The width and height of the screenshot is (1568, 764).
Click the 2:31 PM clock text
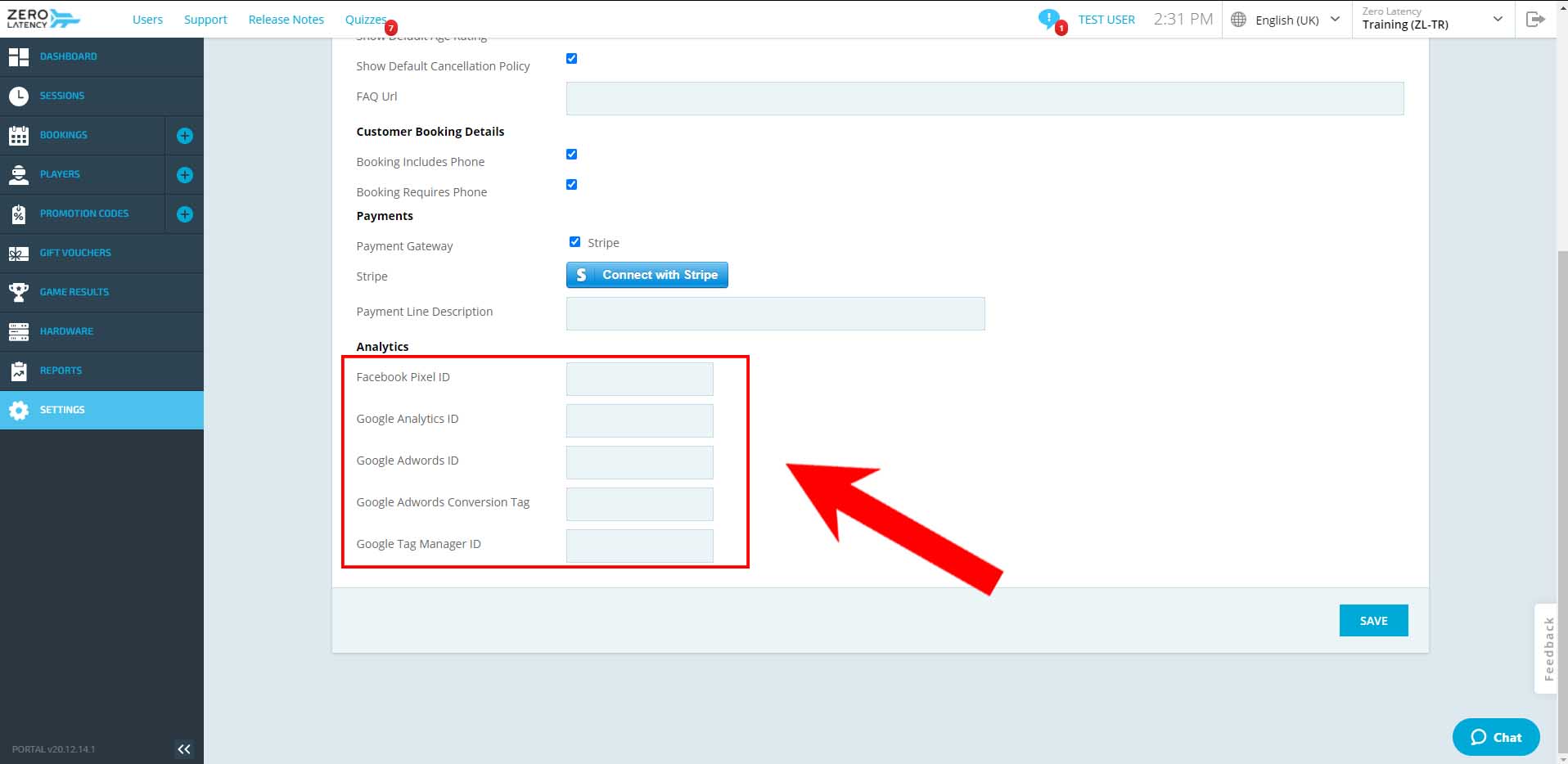point(1183,19)
